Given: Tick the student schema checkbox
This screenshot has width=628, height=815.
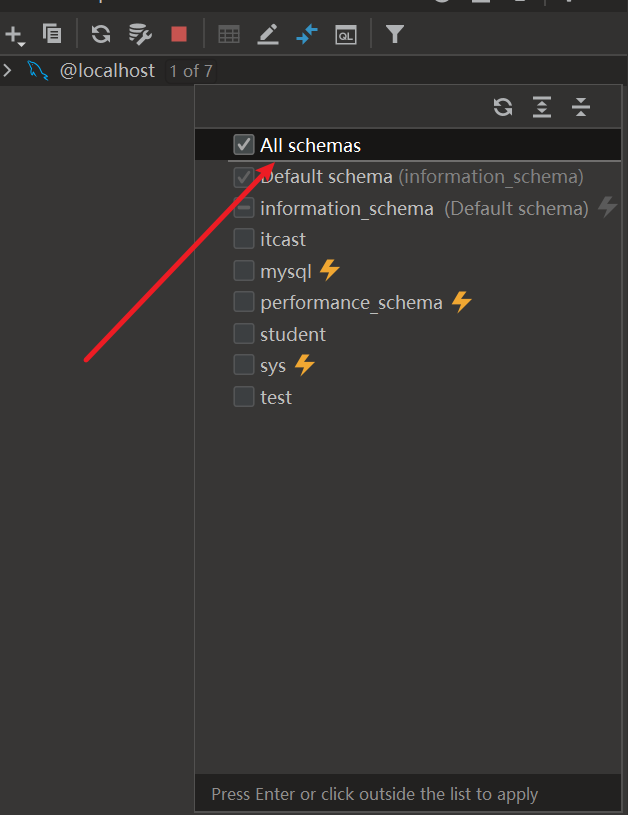Looking at the screenshot, I should [244, 334].
